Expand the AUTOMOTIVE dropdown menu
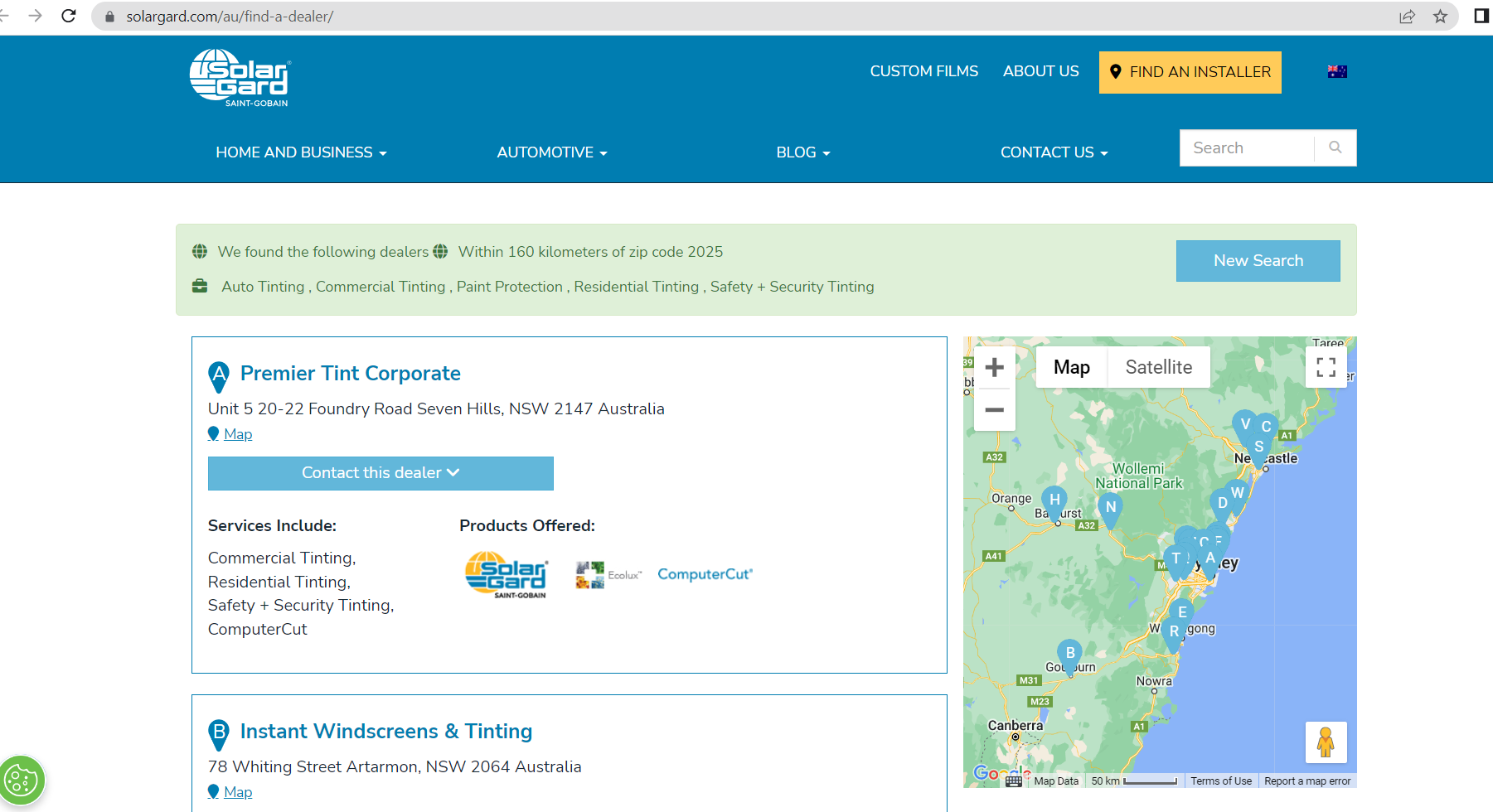The image size is (1493, 812). pyautogui.click(x=552, y=152)
